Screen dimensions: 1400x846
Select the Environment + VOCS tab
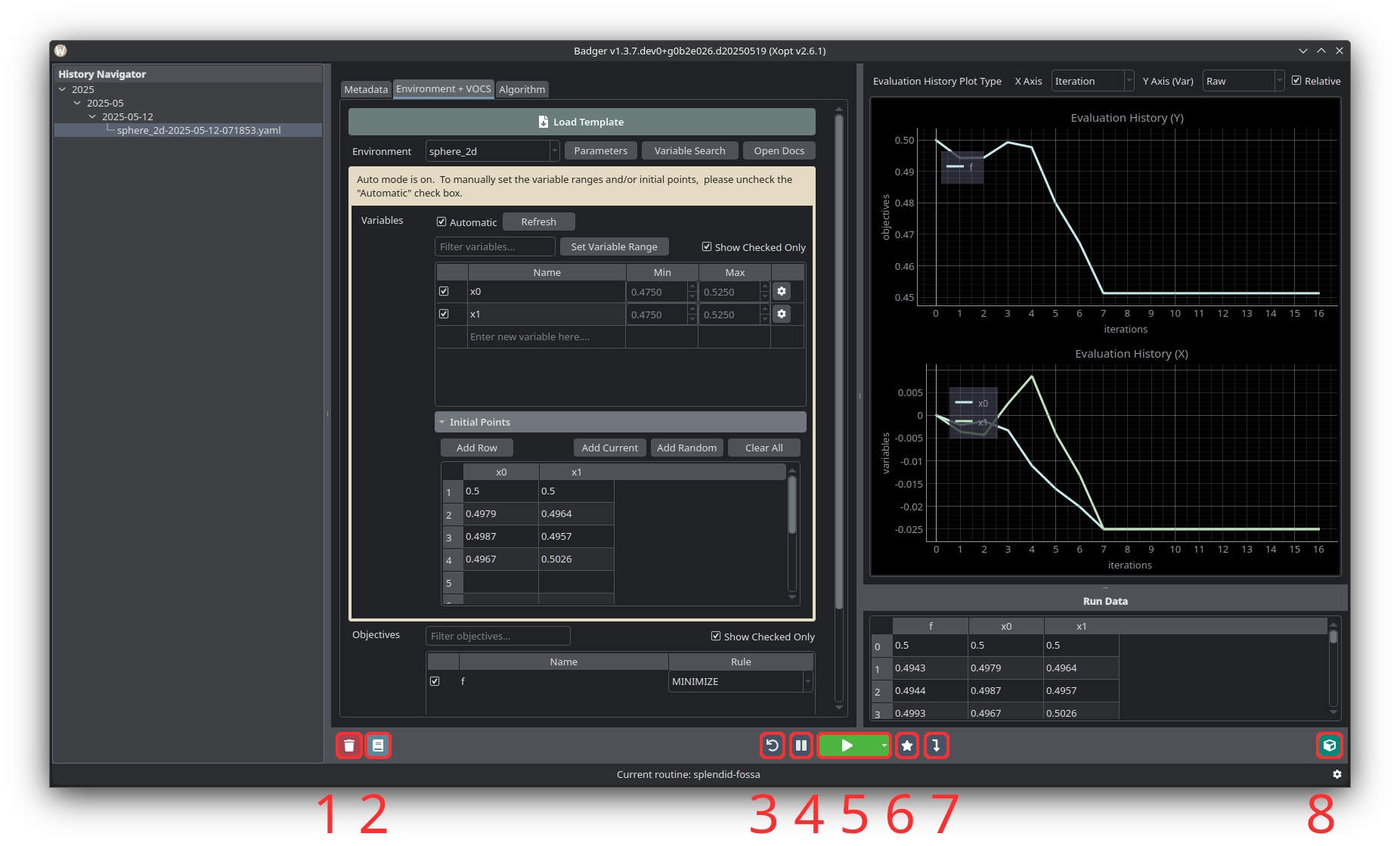click(444, 88)
